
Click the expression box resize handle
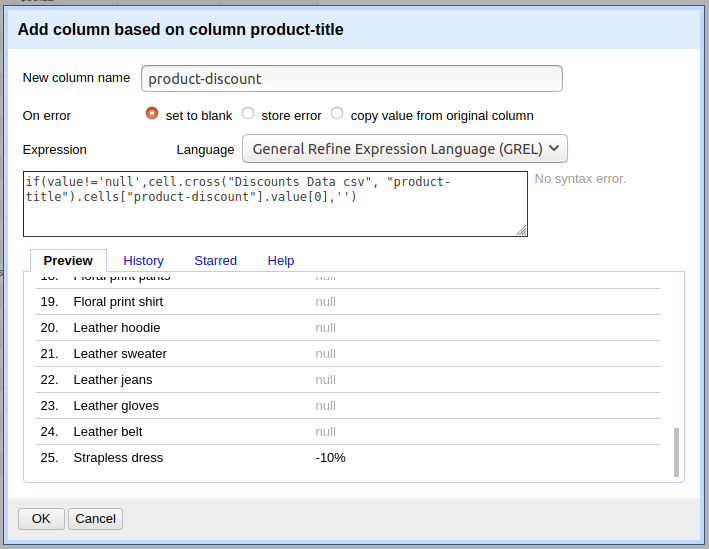(x=521, y=230)
